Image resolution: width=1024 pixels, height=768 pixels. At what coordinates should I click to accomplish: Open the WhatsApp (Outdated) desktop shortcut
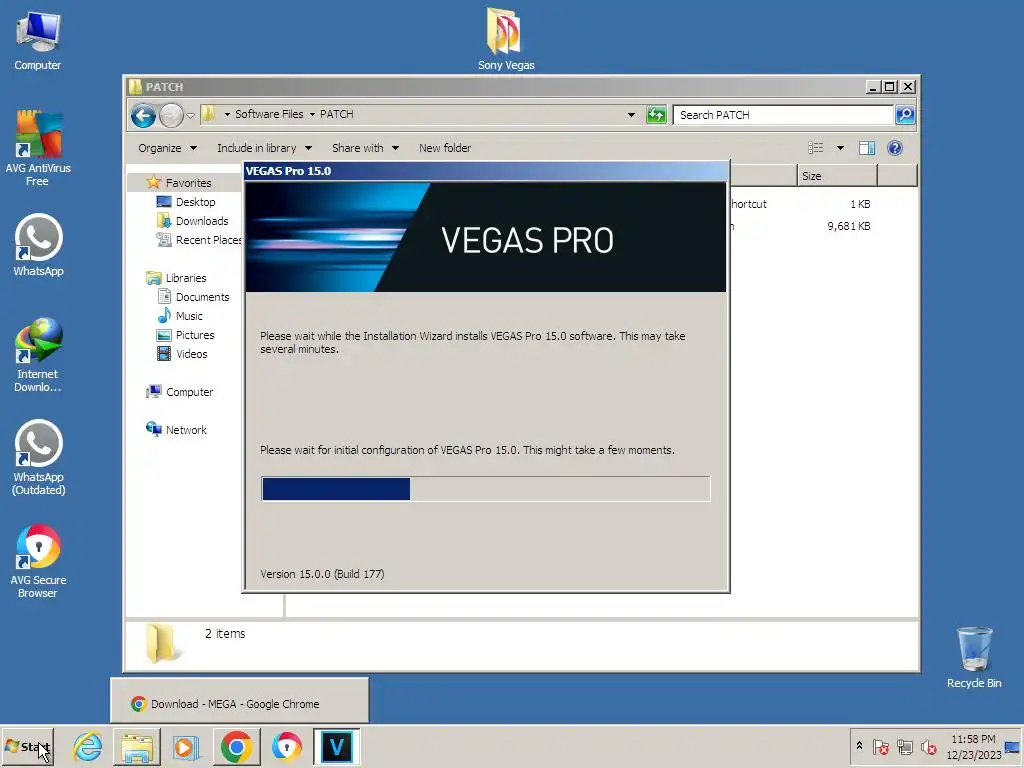click(x=39, y=457)
